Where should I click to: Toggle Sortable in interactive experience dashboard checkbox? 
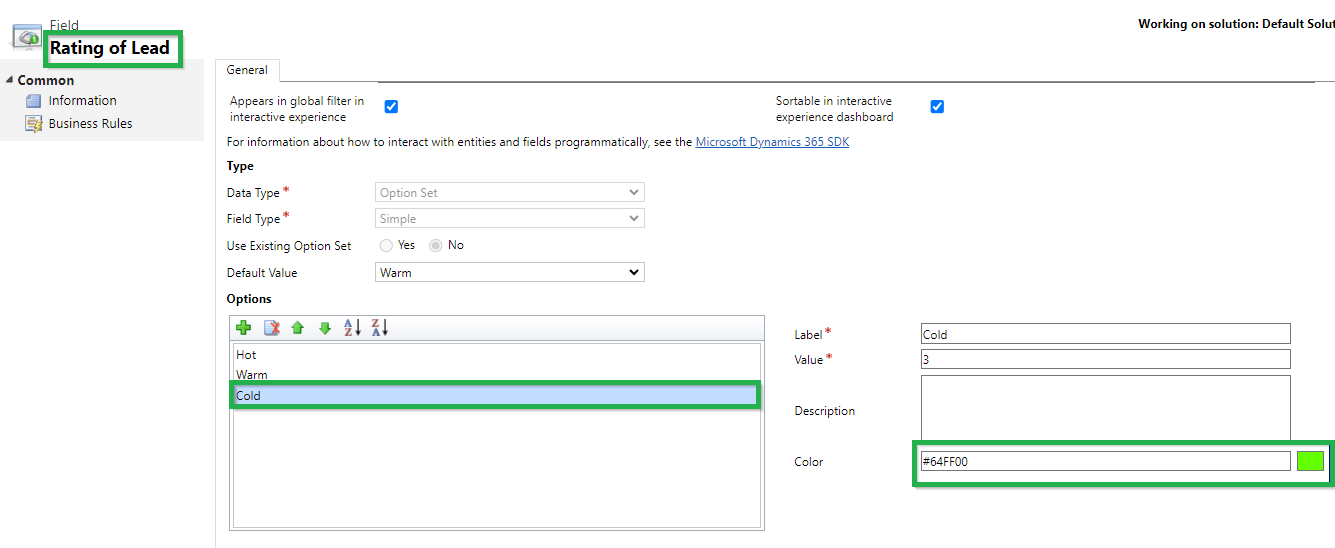click(x=937, y=107)
